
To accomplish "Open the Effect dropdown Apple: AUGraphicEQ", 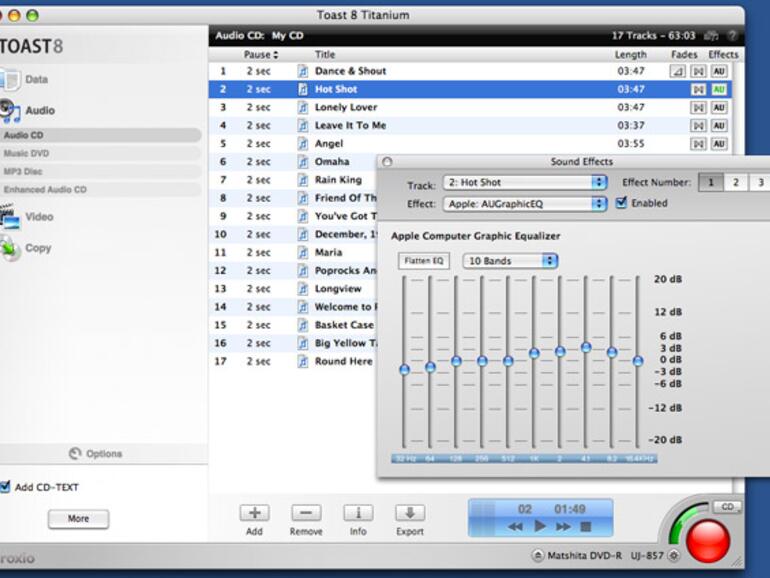I will [524, 204].
